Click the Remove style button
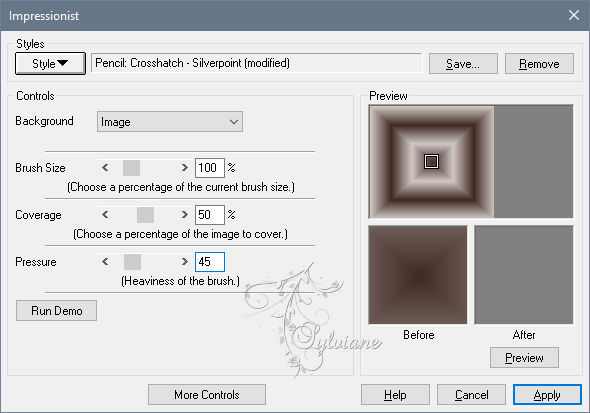This screenshot has height=413, width=590. coord(539,64)
